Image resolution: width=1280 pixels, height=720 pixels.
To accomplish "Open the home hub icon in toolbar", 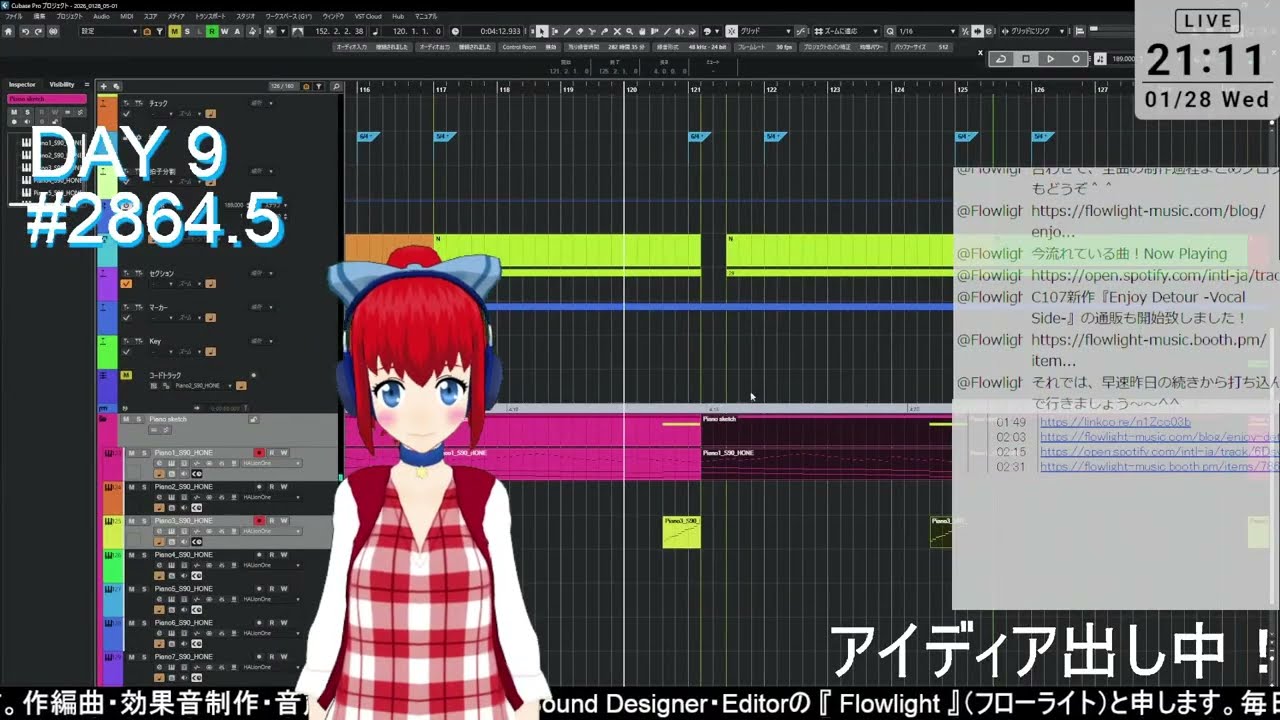I will tap(9, 31).
